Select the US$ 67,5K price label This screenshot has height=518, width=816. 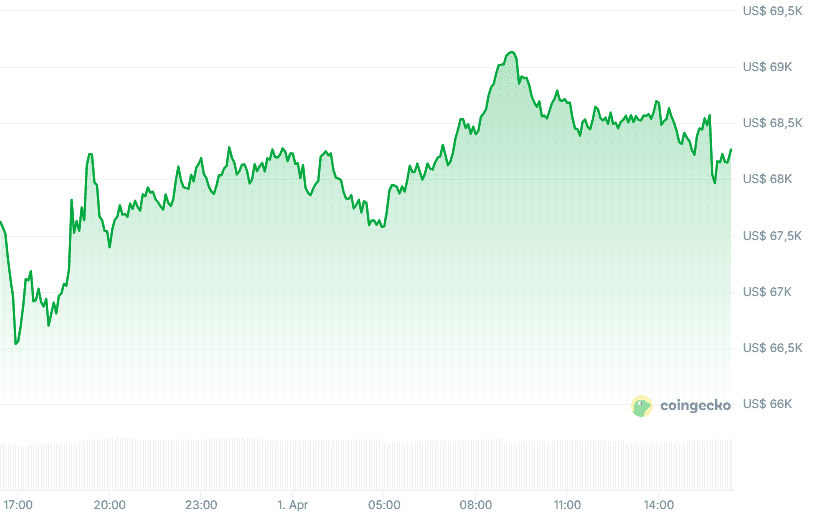[773, 236]
